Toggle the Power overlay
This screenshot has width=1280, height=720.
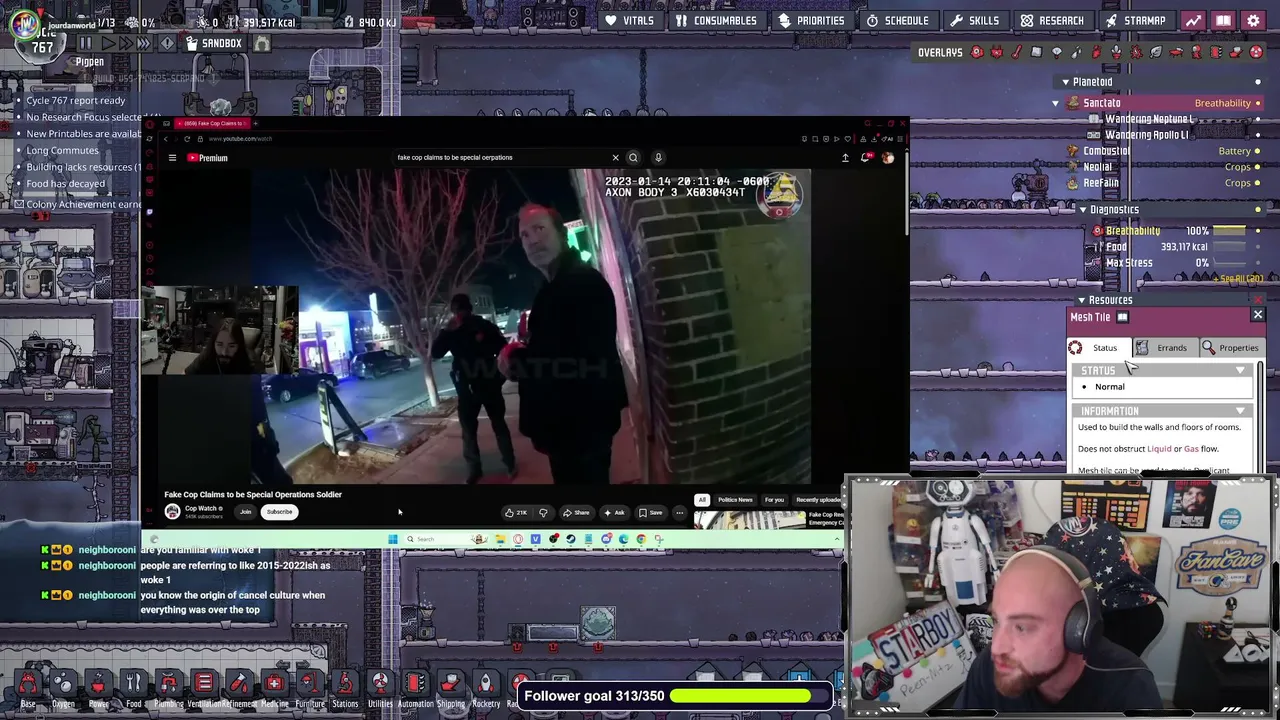coord(997,52)
